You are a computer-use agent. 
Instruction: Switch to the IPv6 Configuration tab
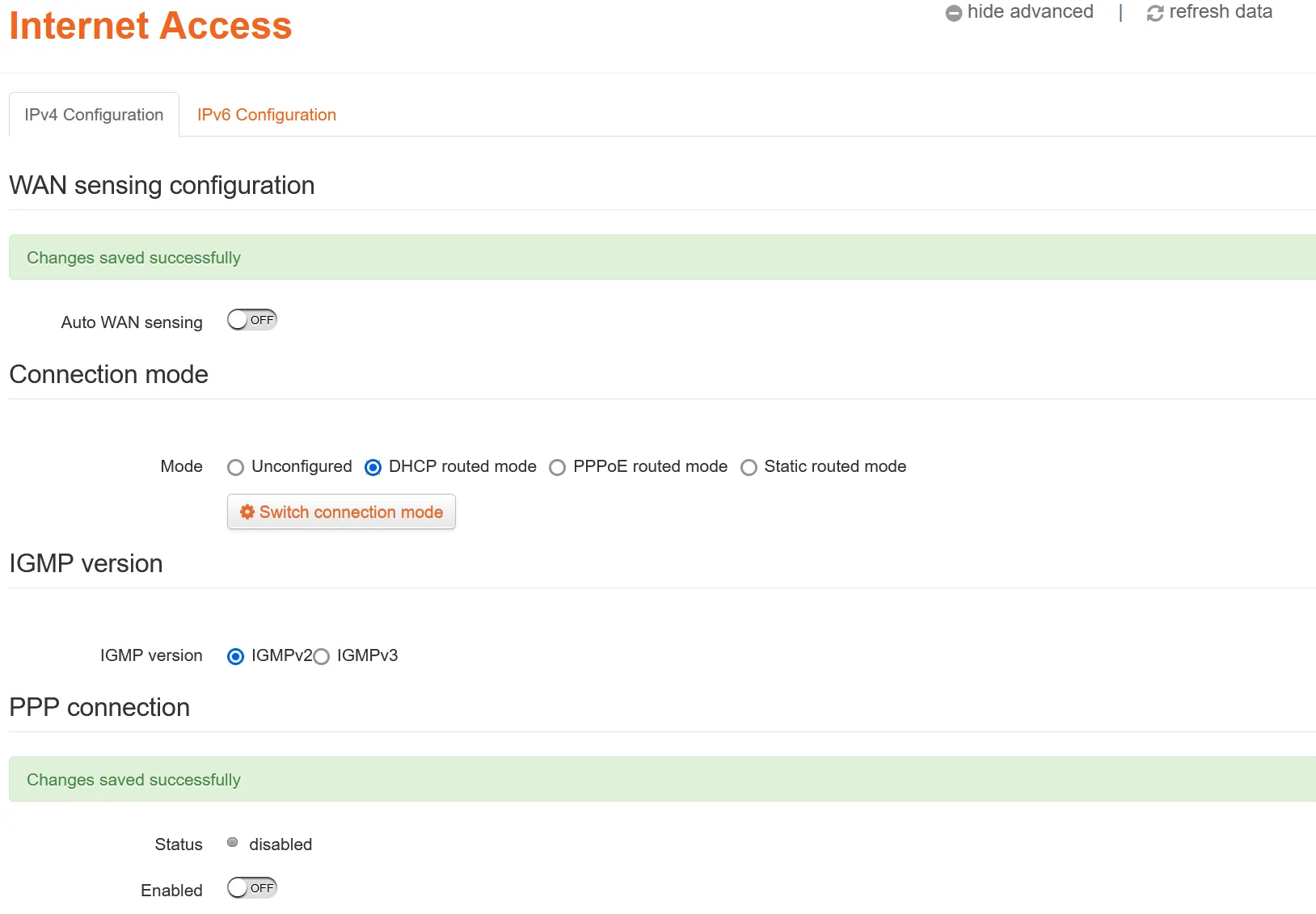pyautogui.click(x=267, y=115)
